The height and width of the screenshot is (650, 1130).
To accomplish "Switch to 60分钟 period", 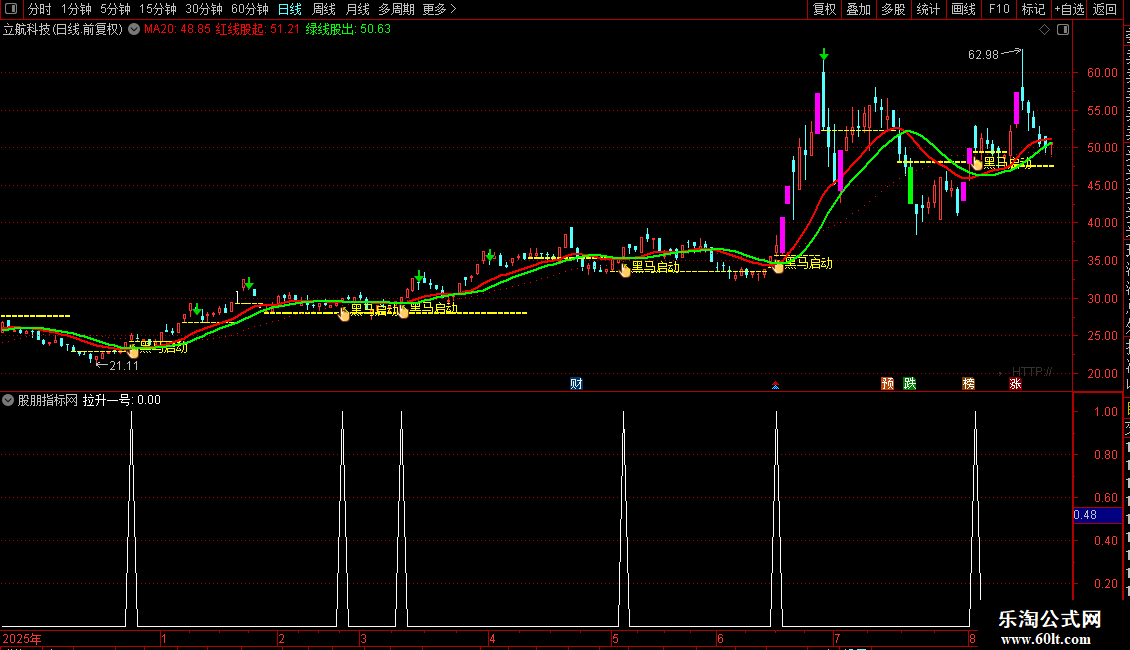I will click(250, 9).
